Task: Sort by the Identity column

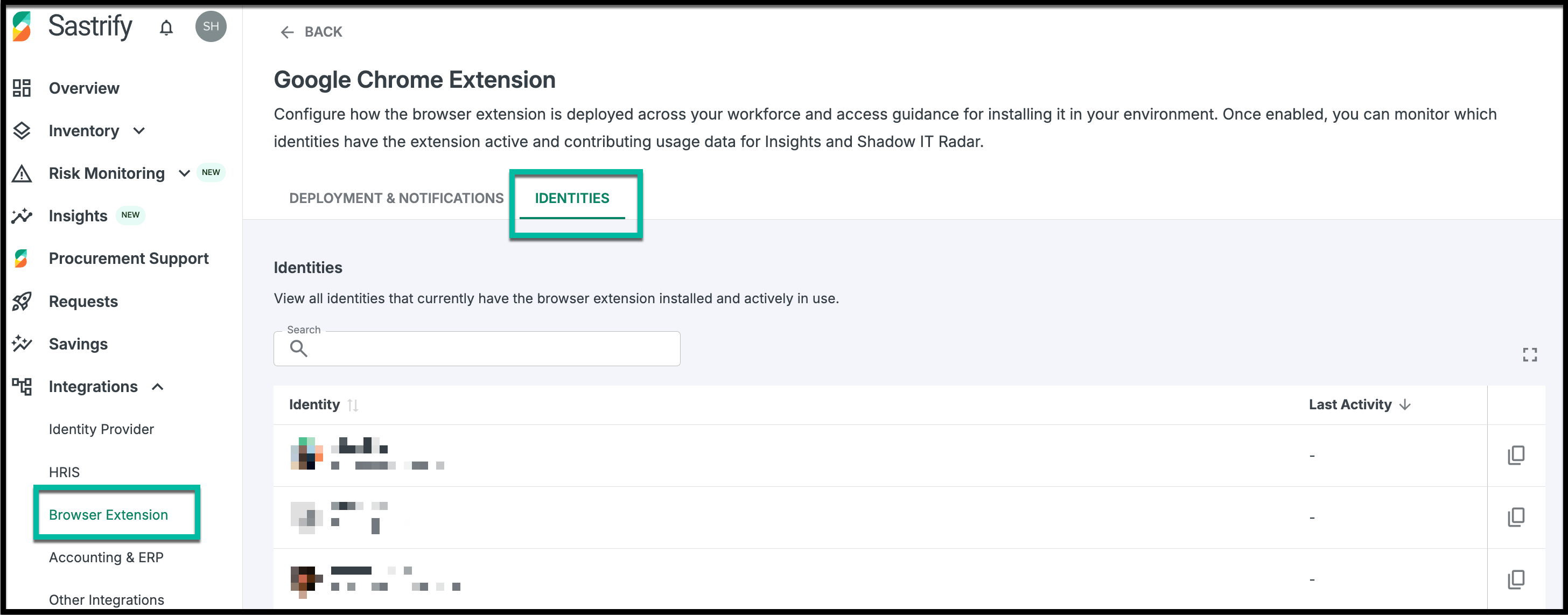Action: coord(353,405)
